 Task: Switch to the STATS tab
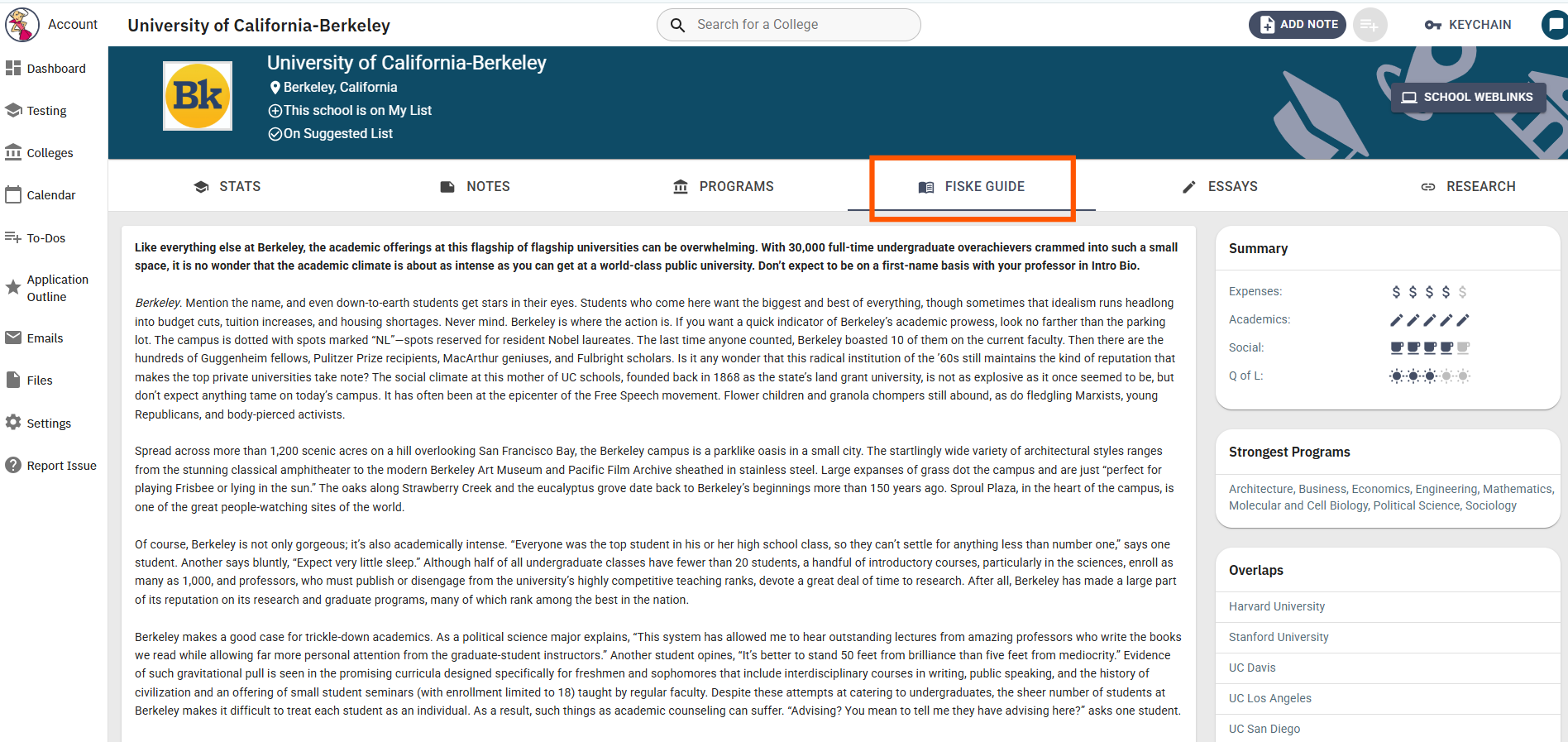pos(227,187)
